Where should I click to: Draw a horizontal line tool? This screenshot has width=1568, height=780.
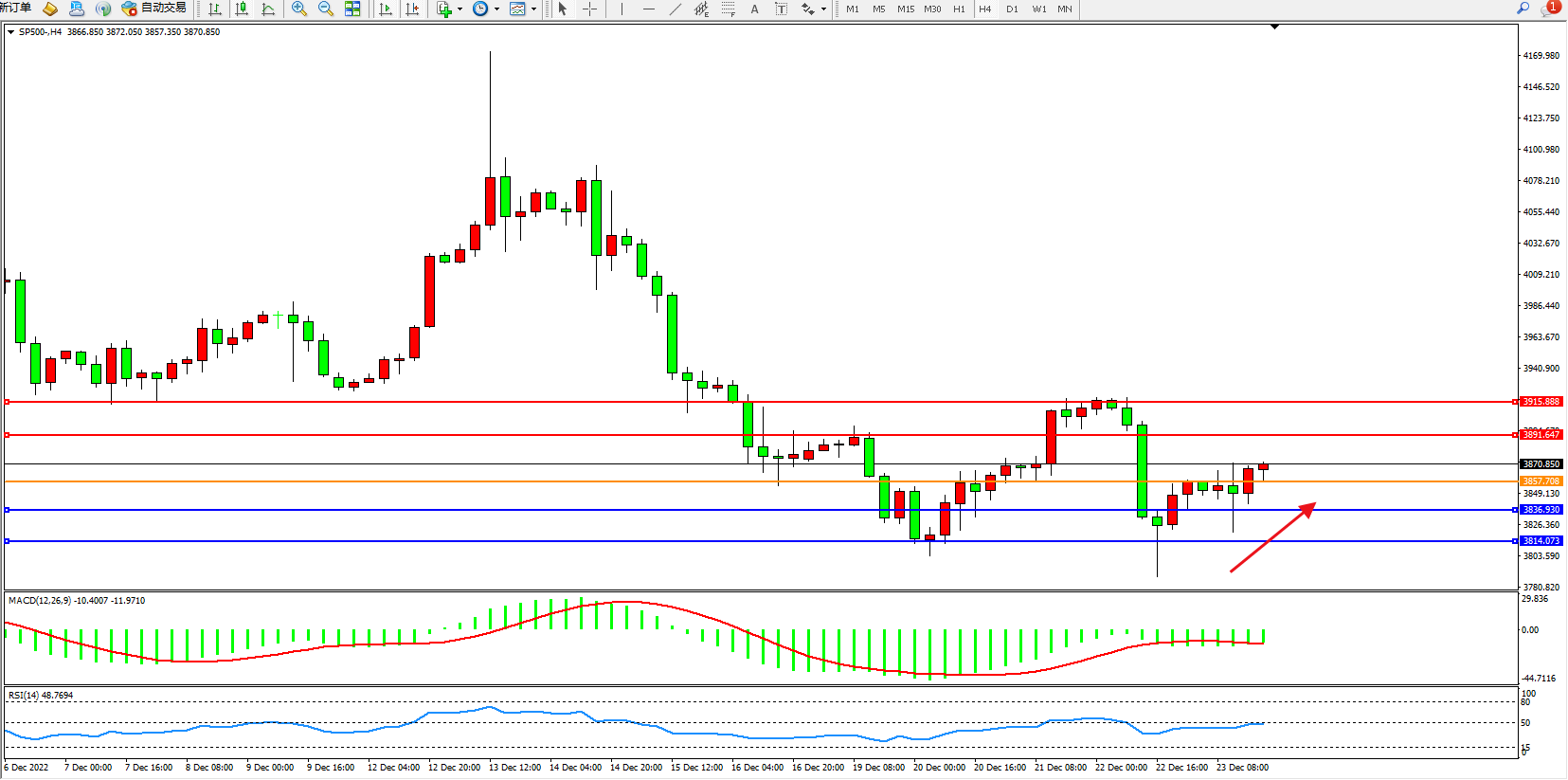click(x=648, y=9)
